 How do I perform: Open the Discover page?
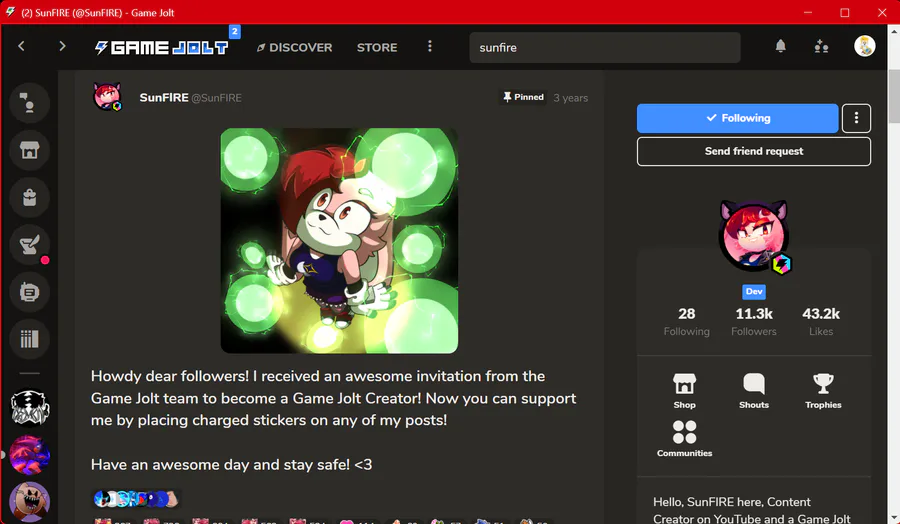pos(294,48)
